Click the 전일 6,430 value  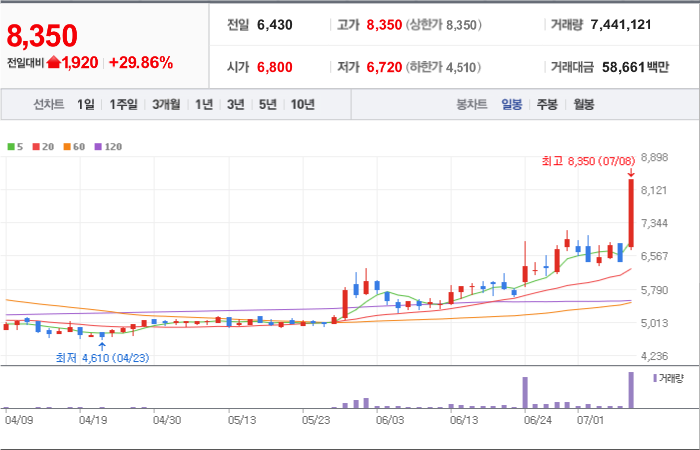(275, 25)
